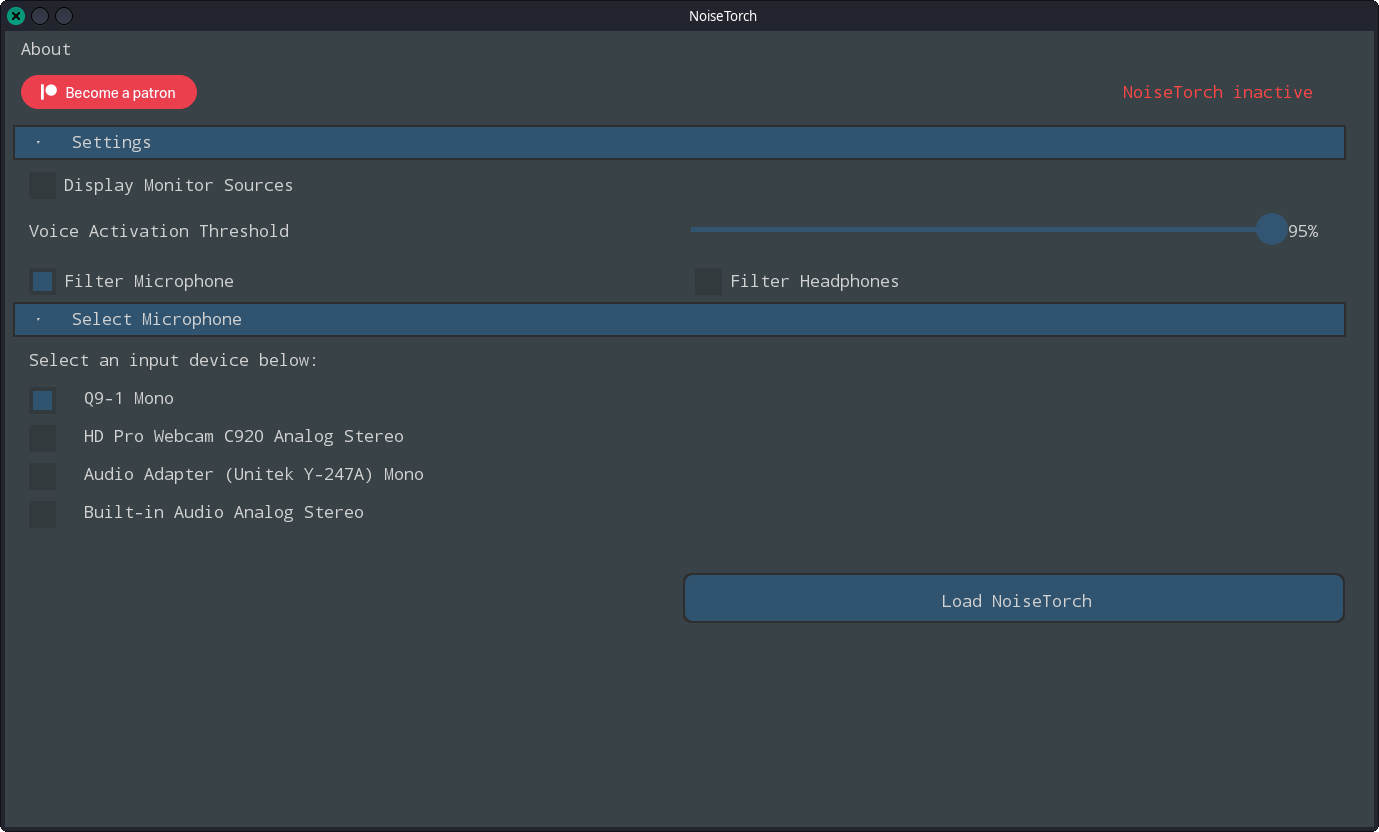1379x832 pixels.
Task: Click the Voice Activation Threshold slider handle
Action: [x=1271, y=229]
